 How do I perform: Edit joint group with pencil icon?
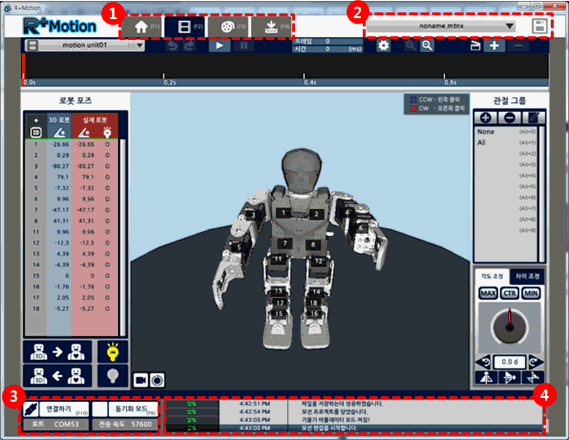click(x=534, y=118)
